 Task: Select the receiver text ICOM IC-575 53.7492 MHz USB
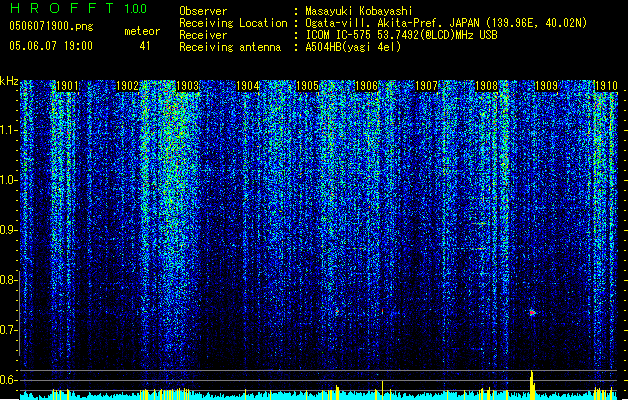point(401,35)
